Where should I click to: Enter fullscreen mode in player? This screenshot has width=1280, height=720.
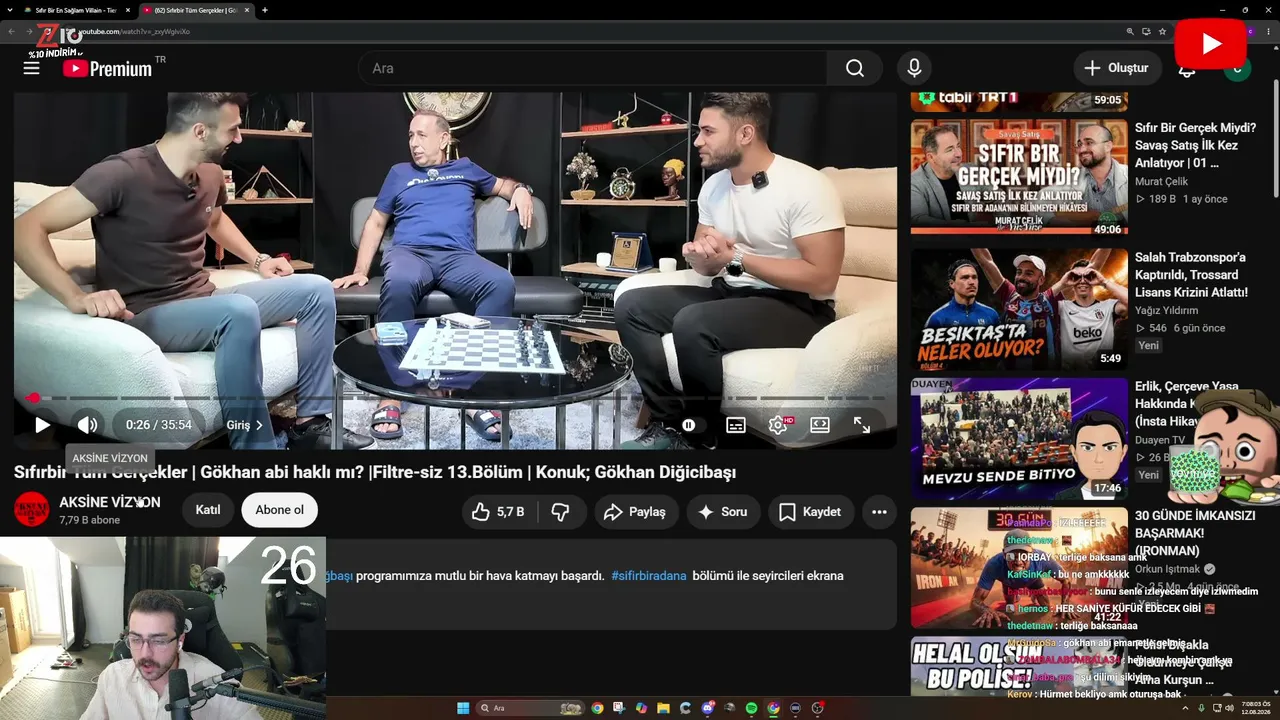pos(862,425)
